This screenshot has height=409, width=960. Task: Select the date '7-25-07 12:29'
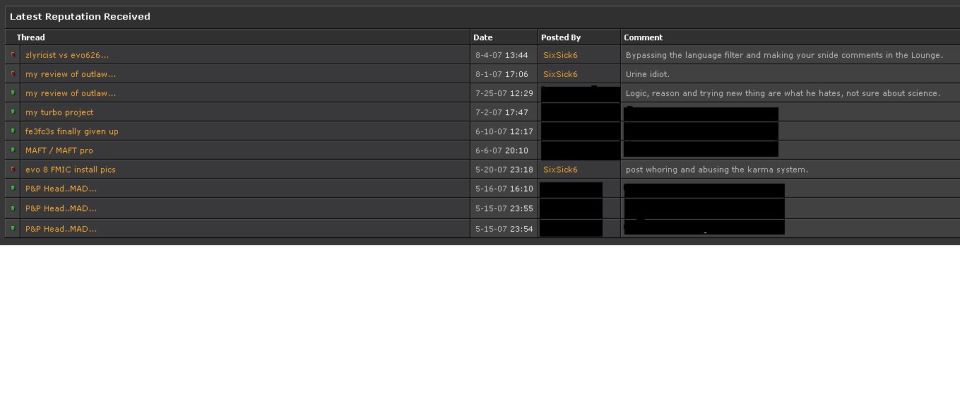point(504,93)
